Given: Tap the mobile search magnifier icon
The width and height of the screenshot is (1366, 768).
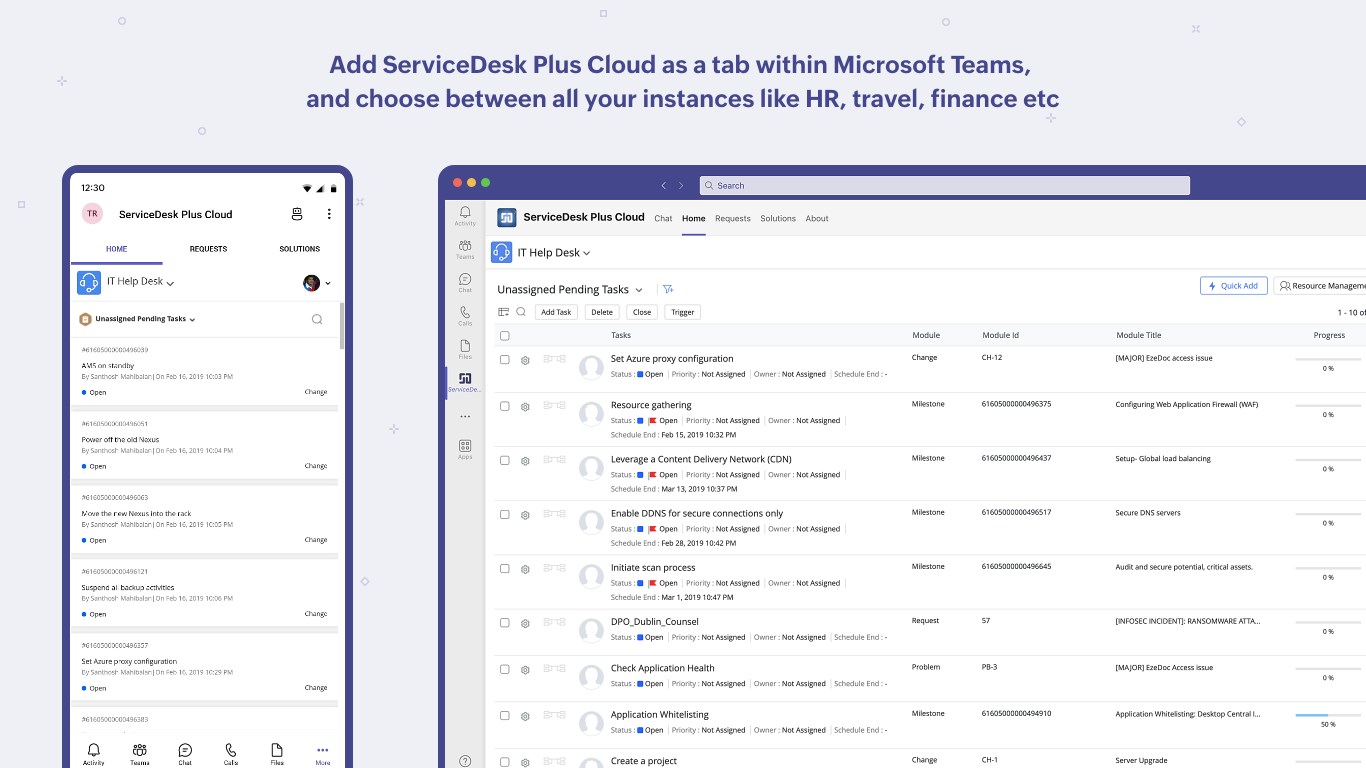Looking at the screenshot, I should point(317,319).
